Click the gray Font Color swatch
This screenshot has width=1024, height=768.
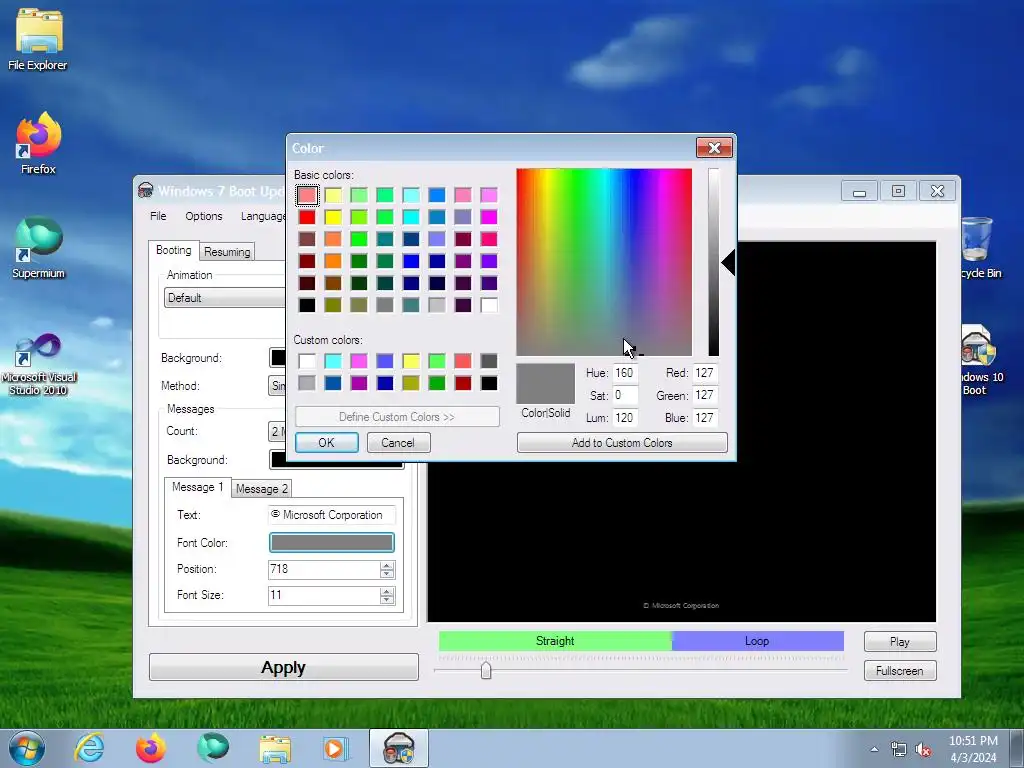(x=332, y=542)
